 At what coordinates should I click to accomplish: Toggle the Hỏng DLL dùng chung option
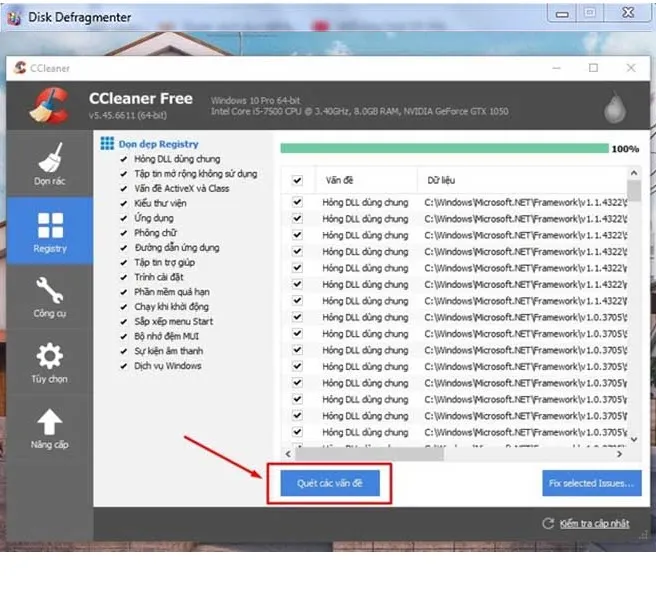pos(123,159)
